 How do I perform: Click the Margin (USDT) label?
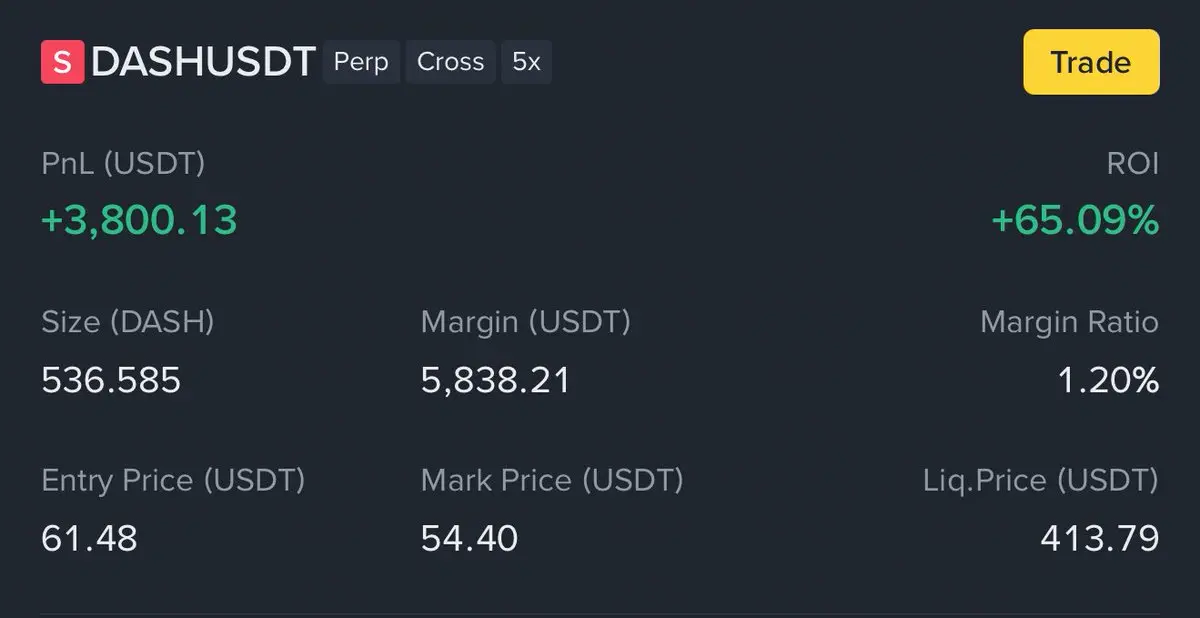coord(526,322)
